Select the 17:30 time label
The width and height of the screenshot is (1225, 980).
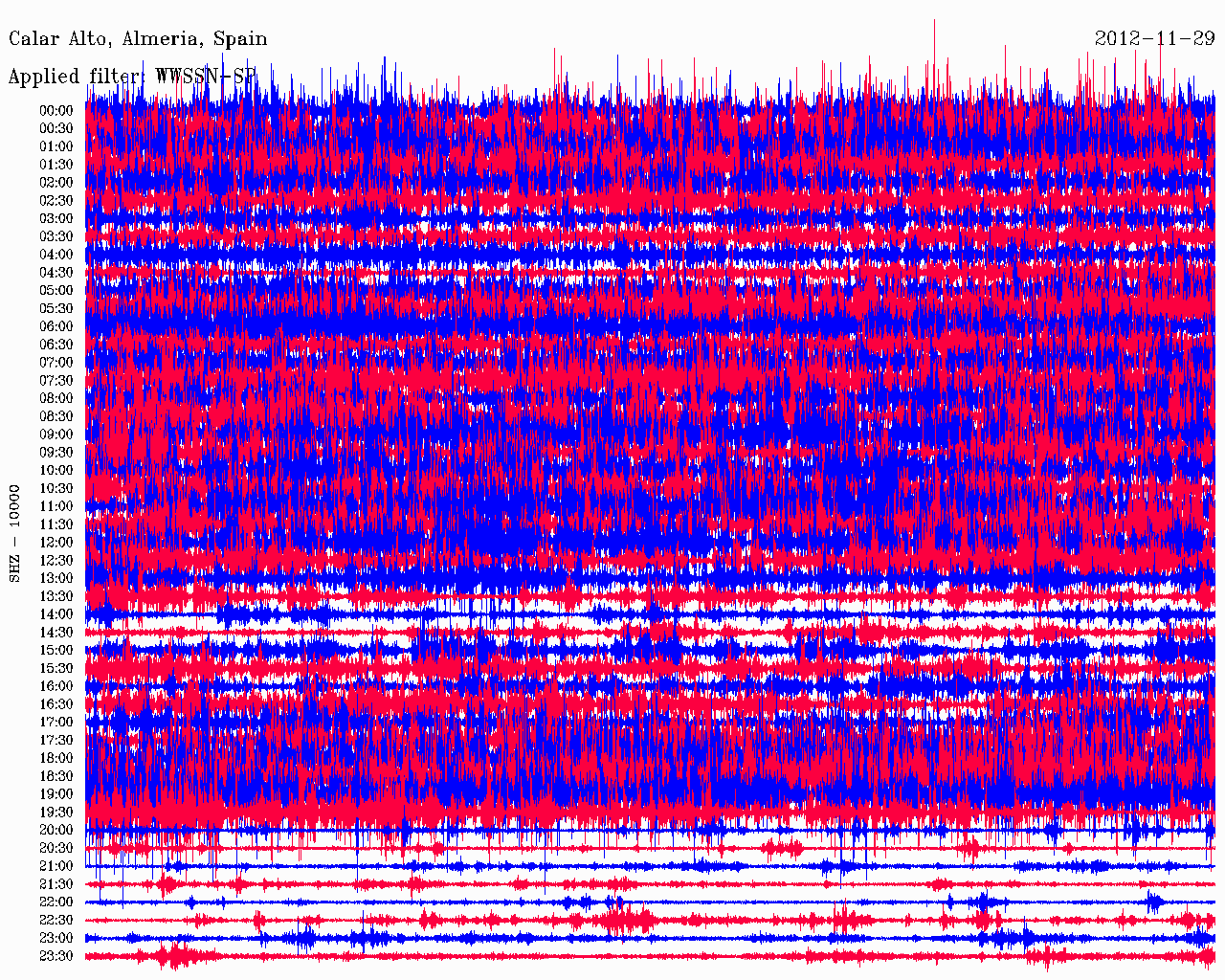click(56, 740)
